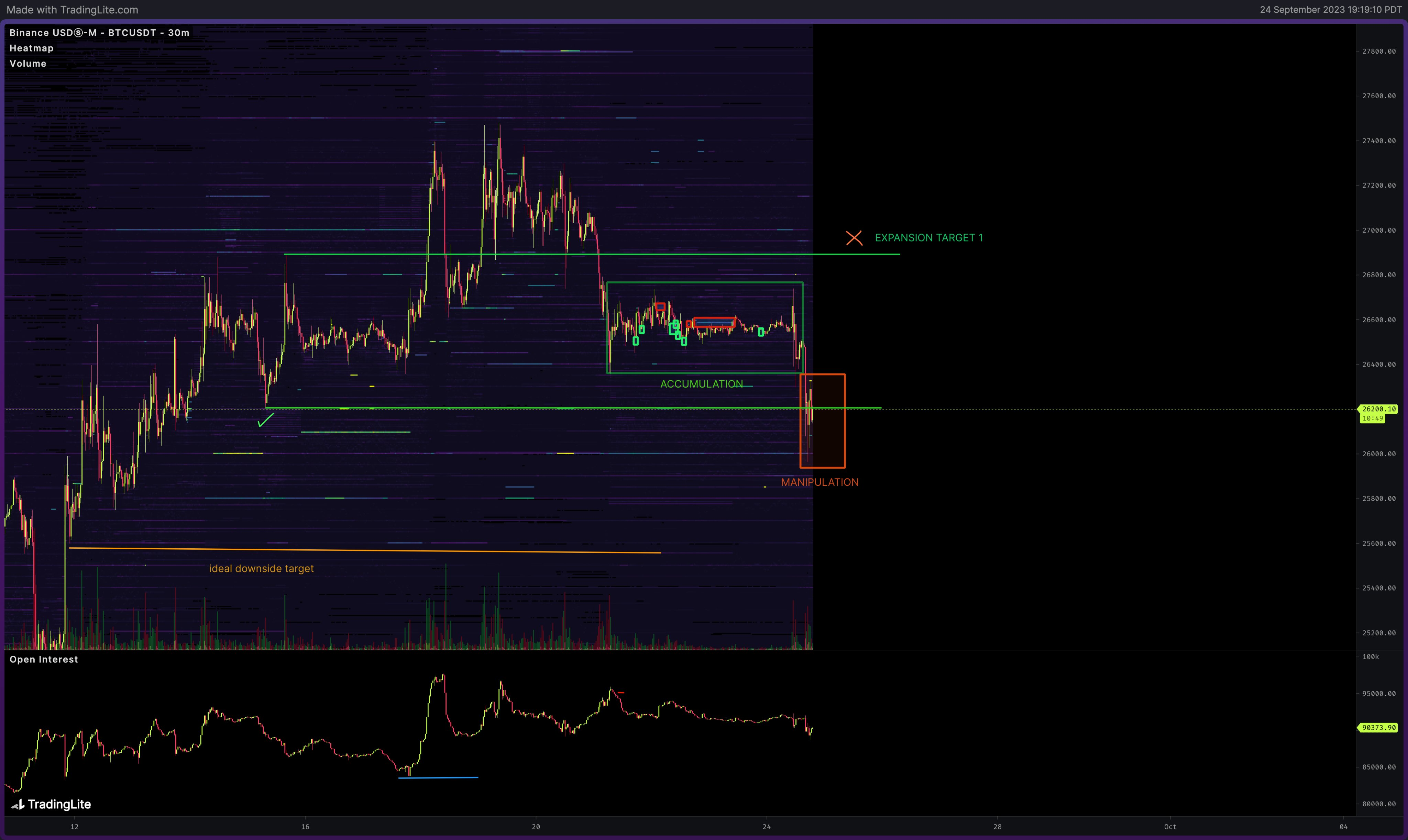This screenshot has width=1408, height=840.
Task: Click the Oct label on the time axis
Action: click(1170, 826)
